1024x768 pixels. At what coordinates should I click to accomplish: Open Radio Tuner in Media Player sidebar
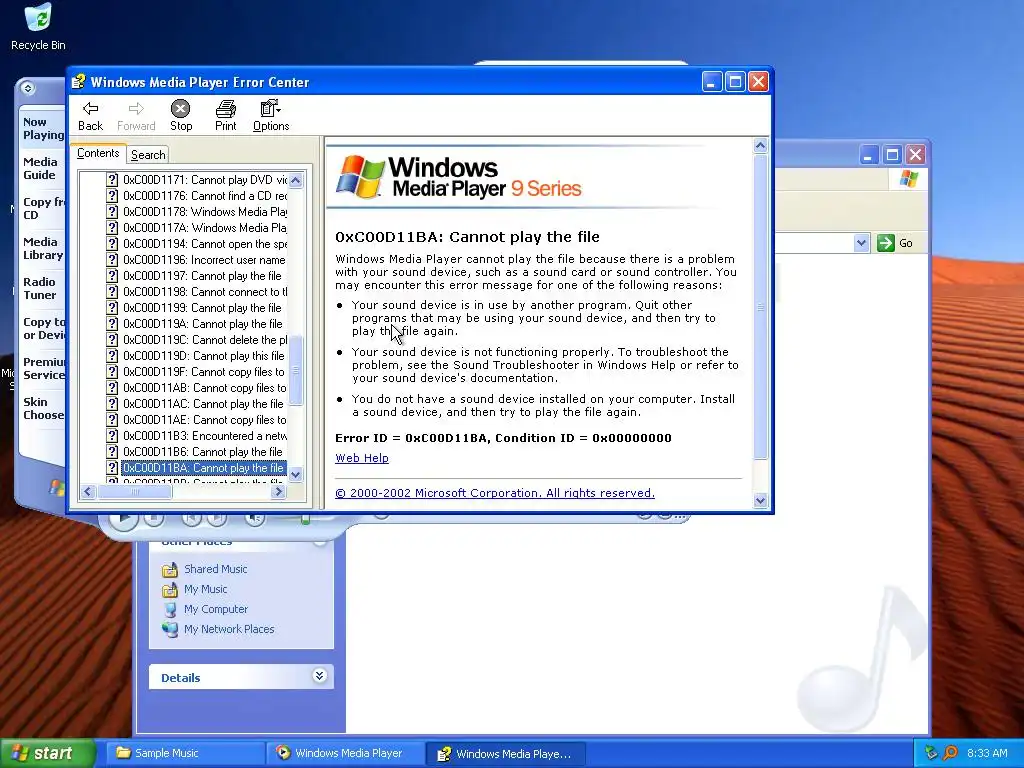[x=40, y=288]
